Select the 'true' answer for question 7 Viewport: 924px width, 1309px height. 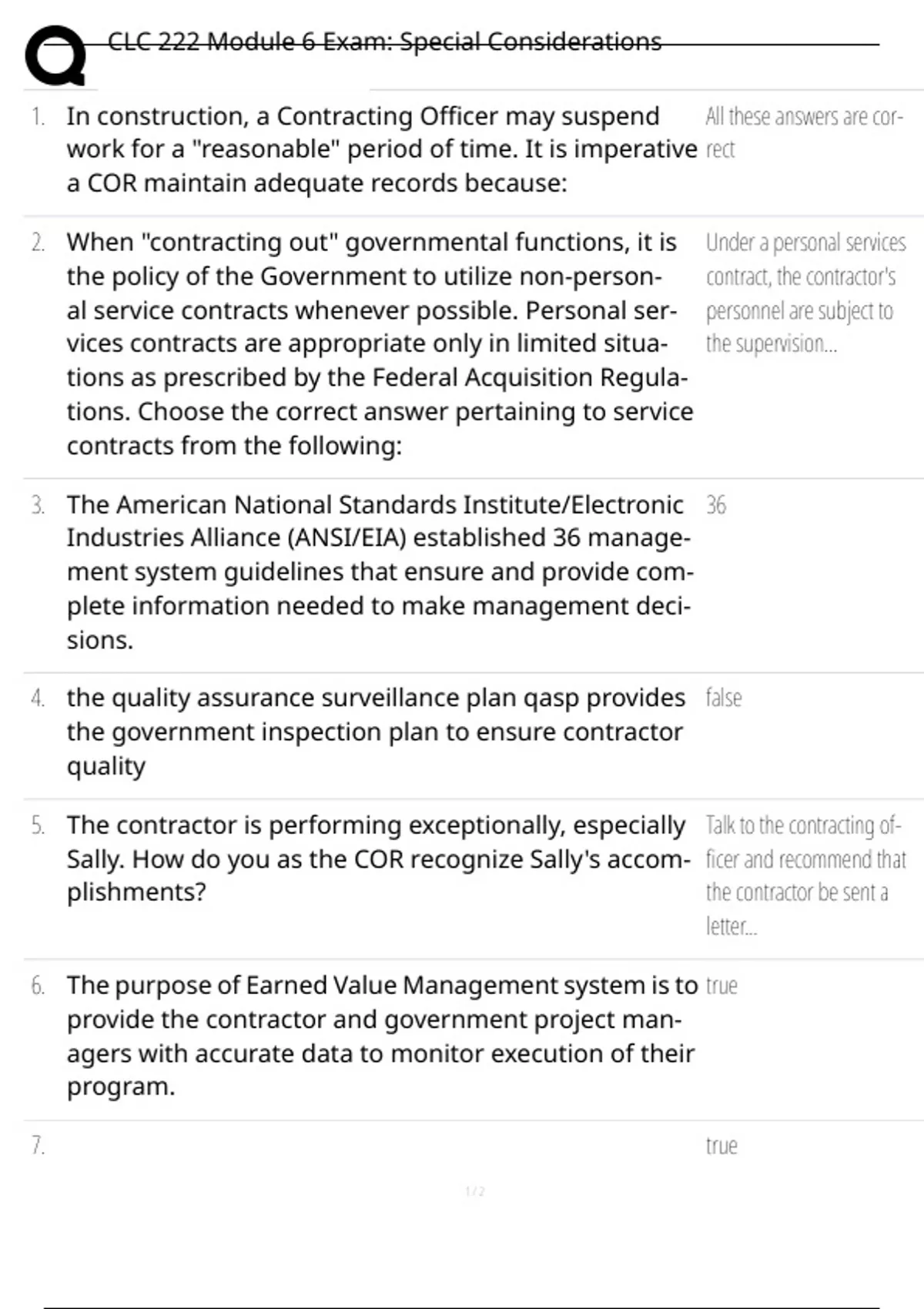click(x=721, y=1146)
